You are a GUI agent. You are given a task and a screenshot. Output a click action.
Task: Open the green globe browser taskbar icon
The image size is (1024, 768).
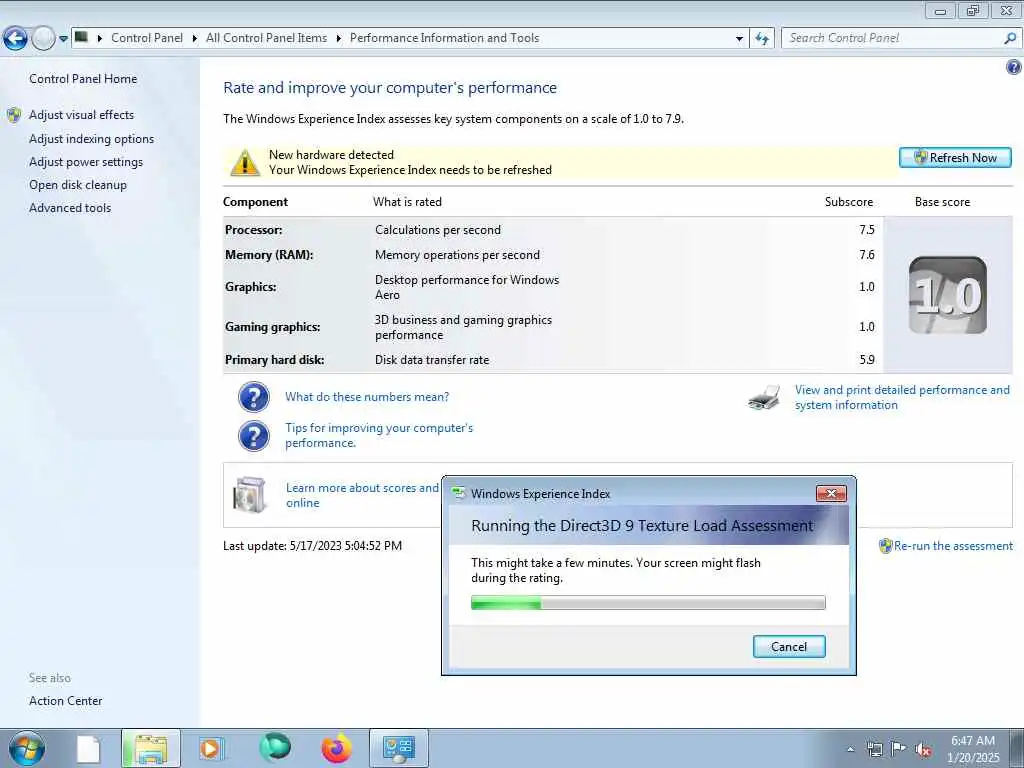click(275, 748)
